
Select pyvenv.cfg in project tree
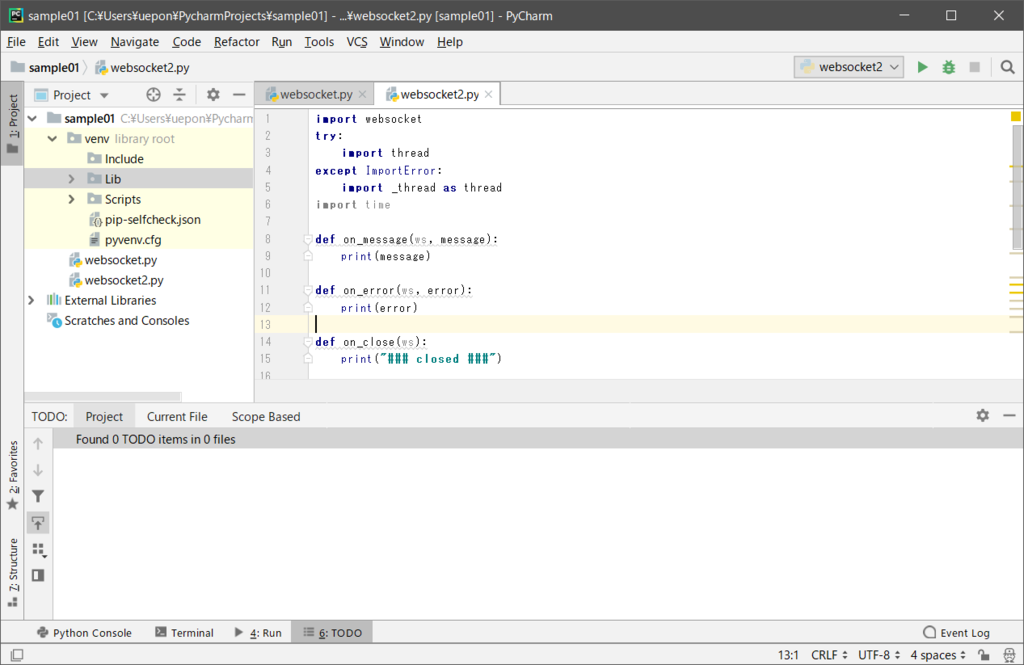(x=132, y=240)
